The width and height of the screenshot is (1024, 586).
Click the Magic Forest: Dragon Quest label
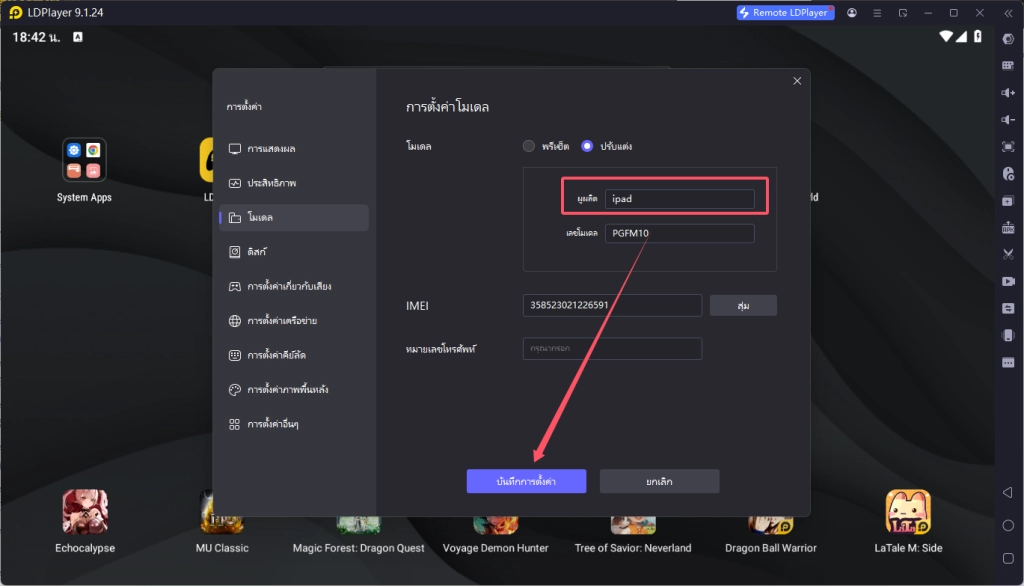tap(359, 548)
